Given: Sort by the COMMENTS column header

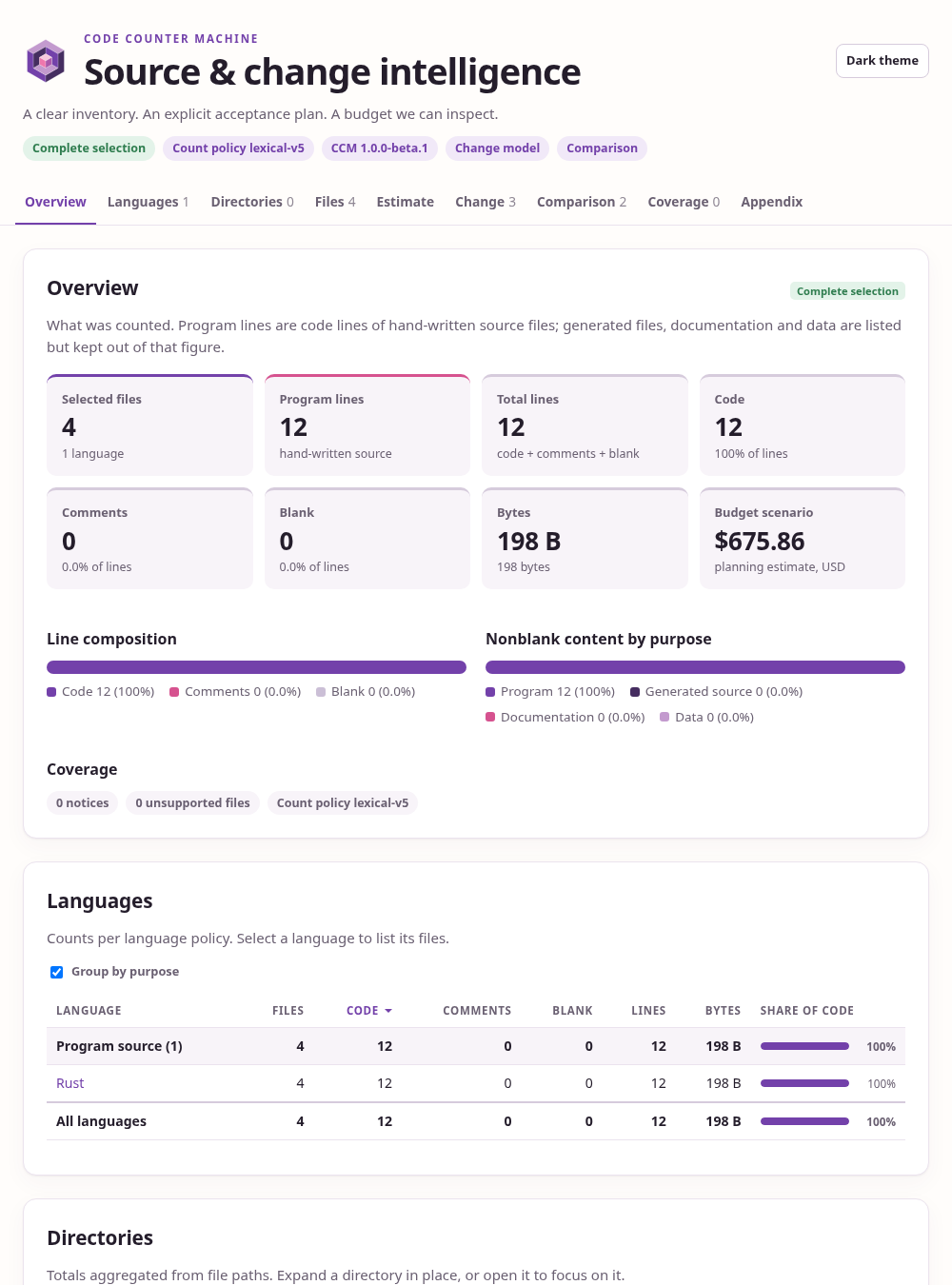Looking at the screenshot, I should pyautogui.click(x=477, y=1011).
